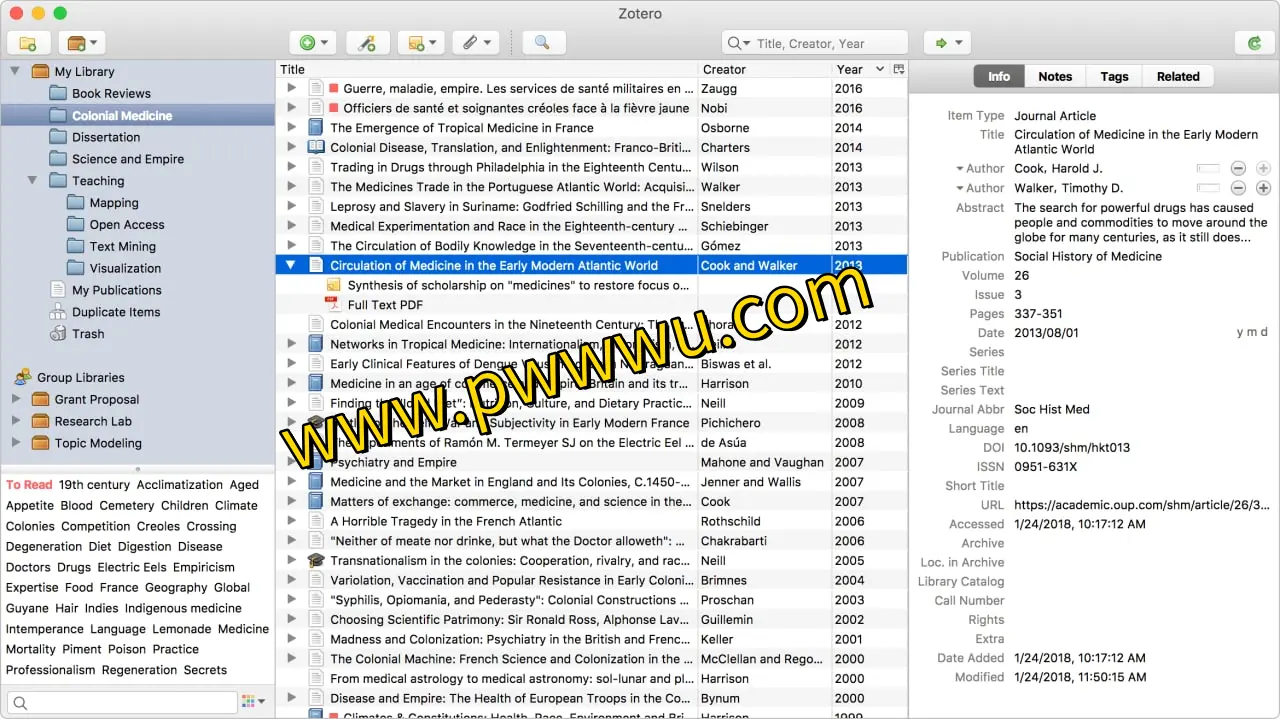Image resolution: width=1280 pixels, height=719 pixels.
Task: Switch to the Tags tab
Action: 1114,76
